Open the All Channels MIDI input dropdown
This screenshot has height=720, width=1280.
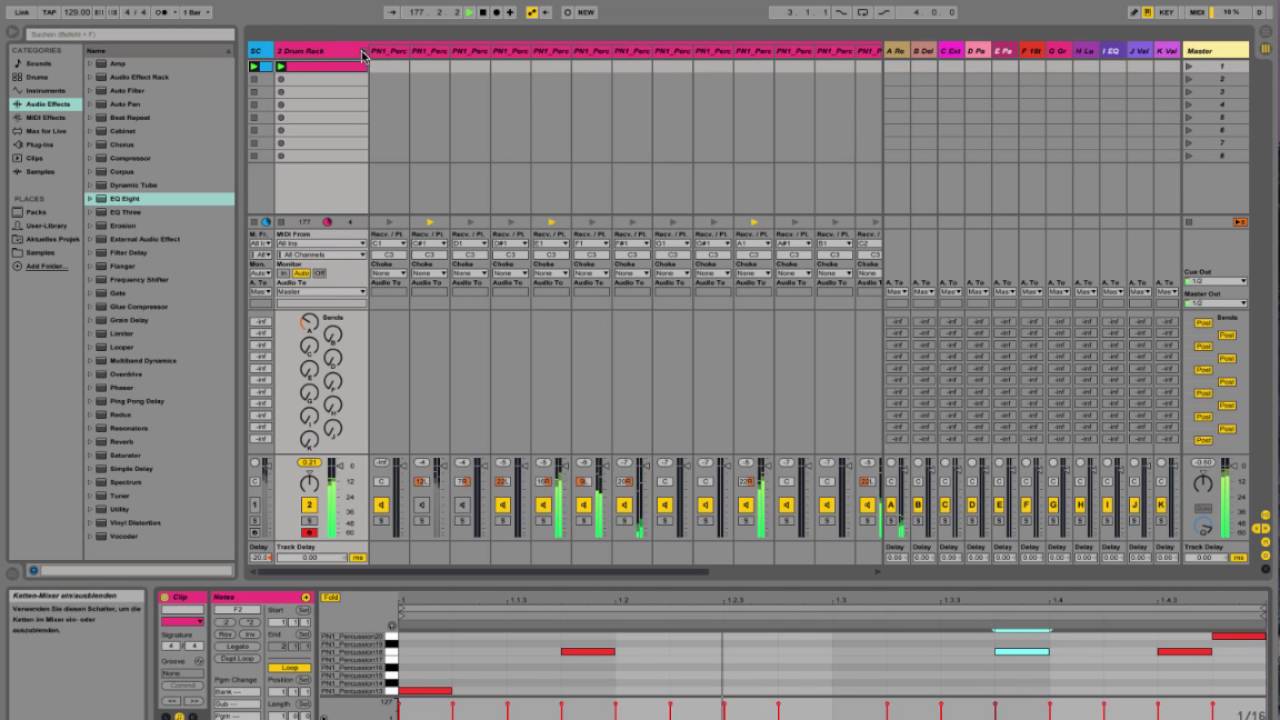tap(321, 254)
